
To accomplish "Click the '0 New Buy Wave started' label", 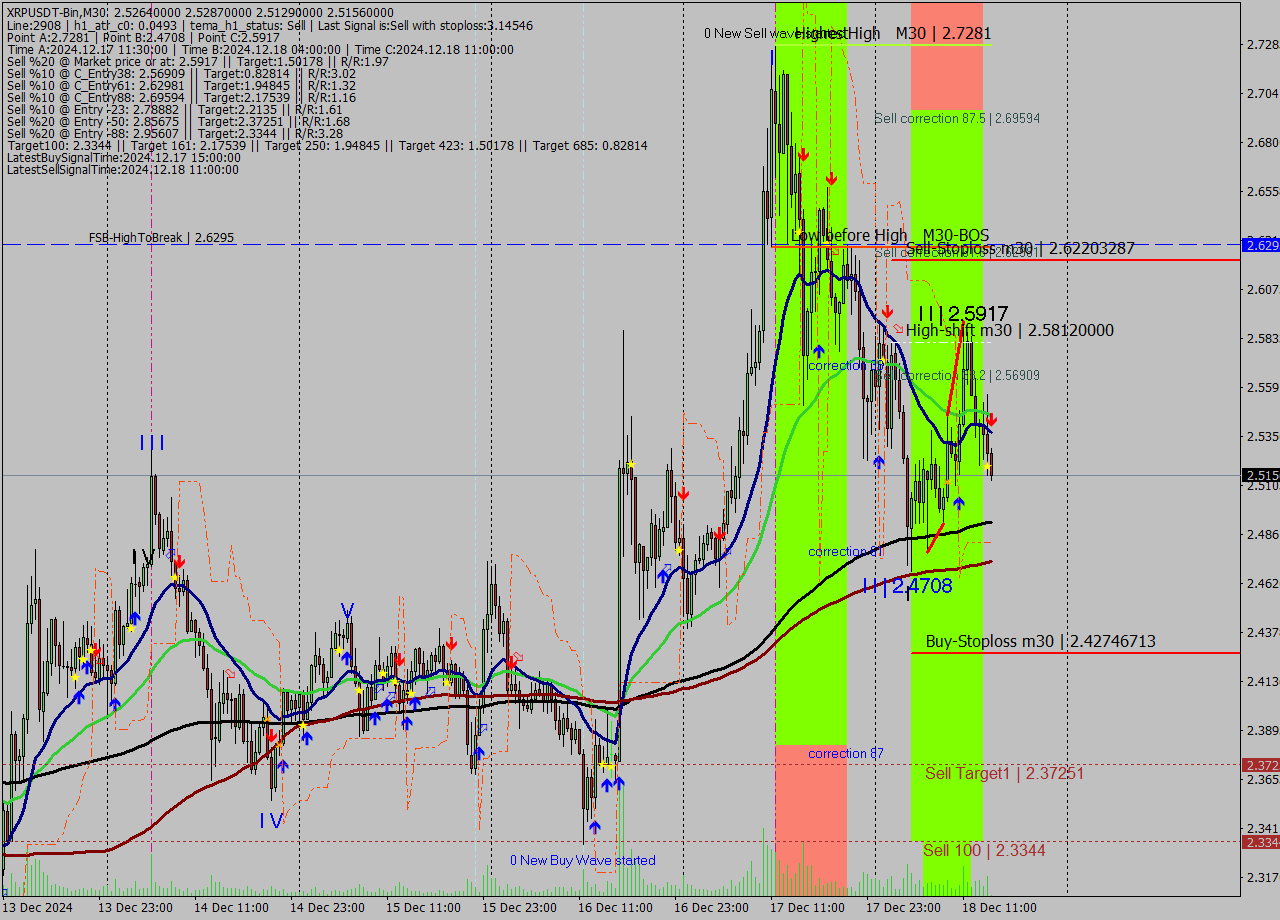I will (x=583, y=860).
